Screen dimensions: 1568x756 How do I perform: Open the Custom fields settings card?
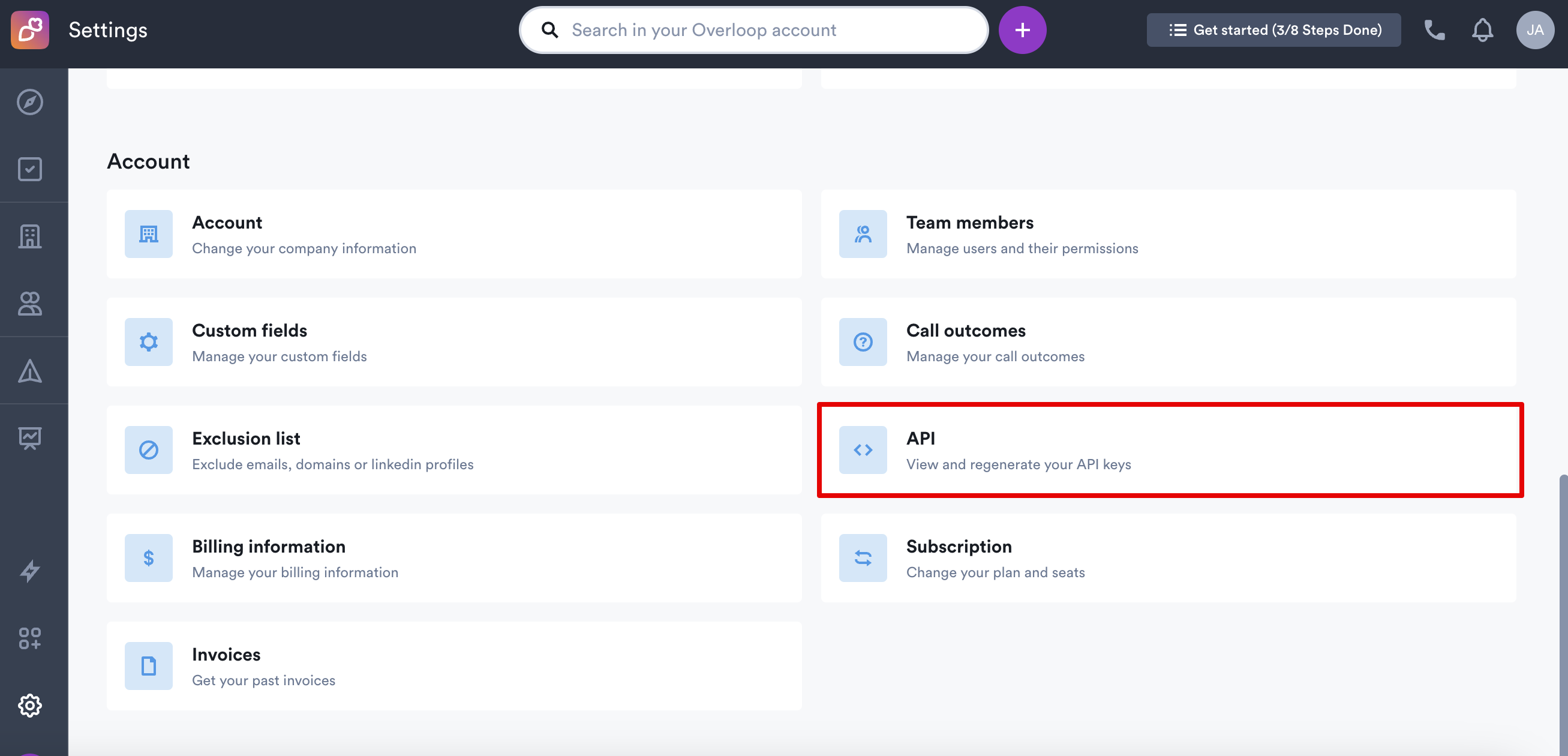pyautogui.click(x=453, y=342)
